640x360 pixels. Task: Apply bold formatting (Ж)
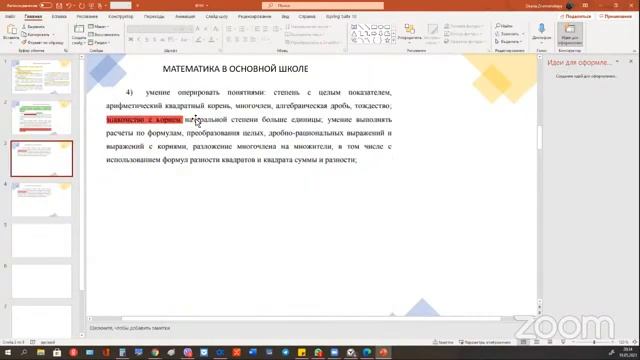131,40
